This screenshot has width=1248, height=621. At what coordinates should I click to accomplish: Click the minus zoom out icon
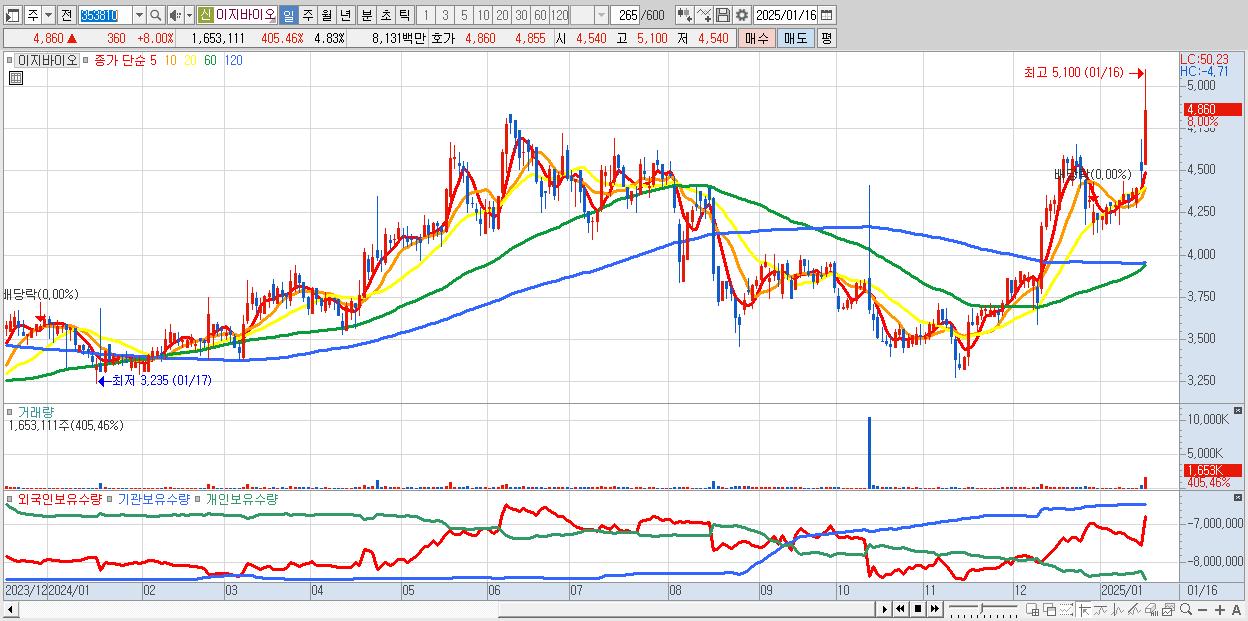coord(1202,610)
